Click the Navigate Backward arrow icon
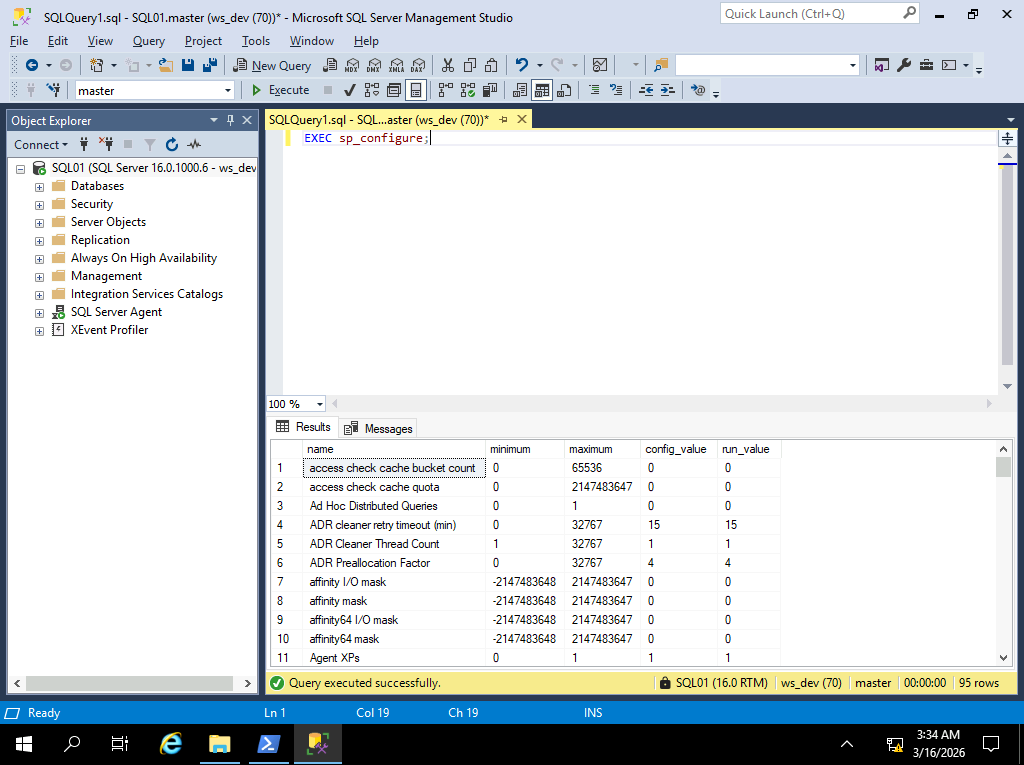Screen dimensions: 1024x765 31,65
